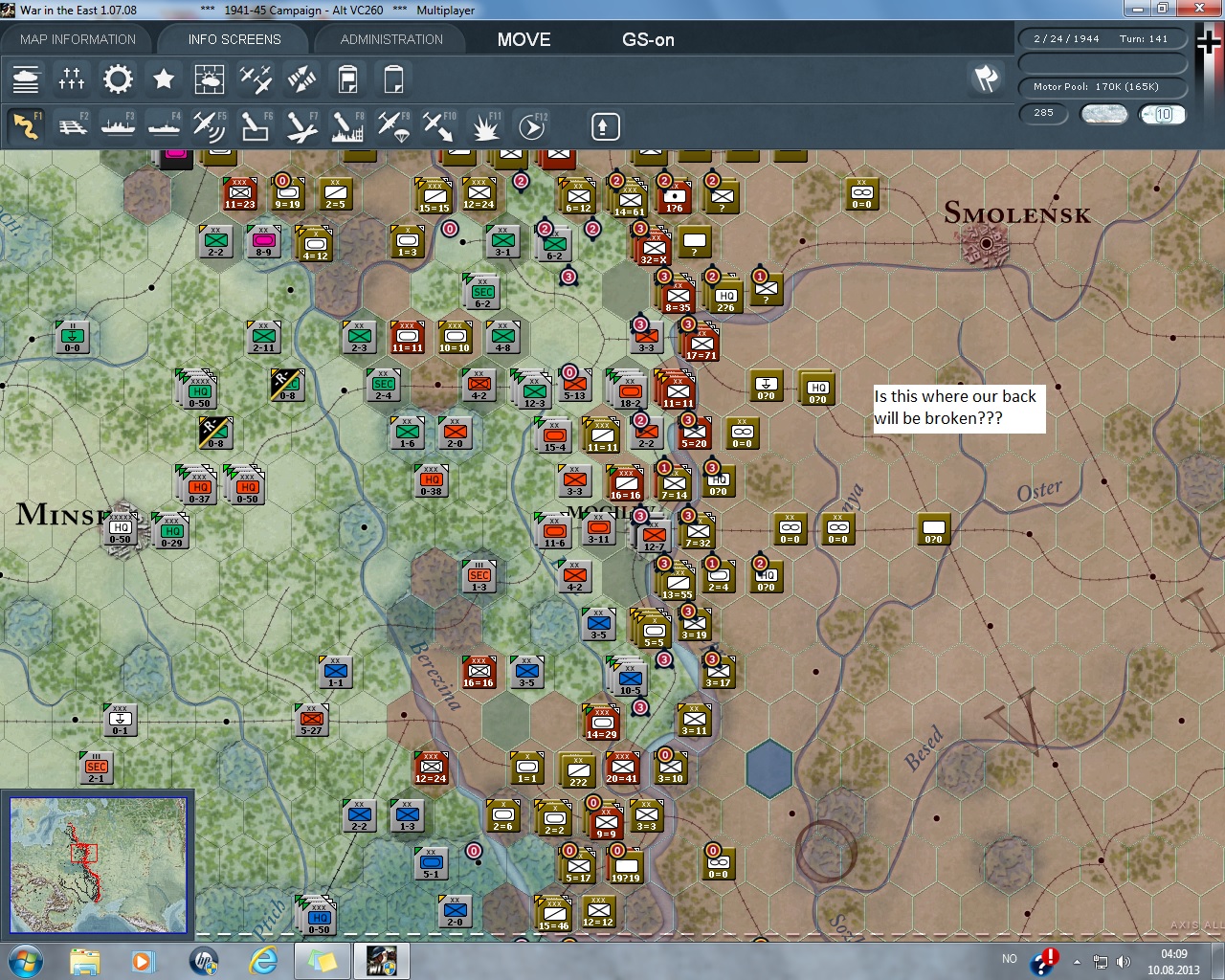Screen dimensions: 1225x980
Task: Switch to the Info Screens tab
Action: click(234, 39)
